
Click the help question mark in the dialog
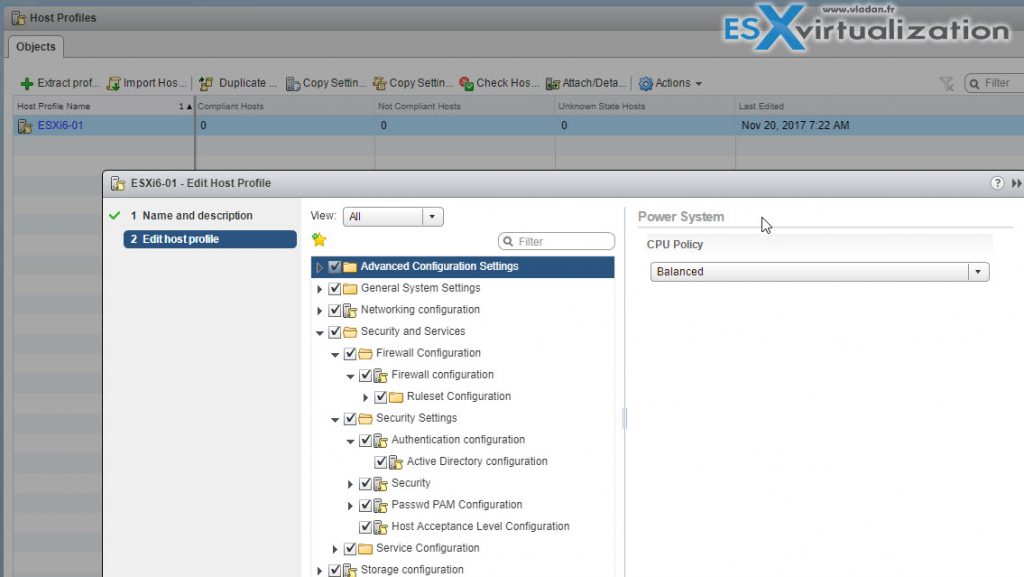coord(997,183)
